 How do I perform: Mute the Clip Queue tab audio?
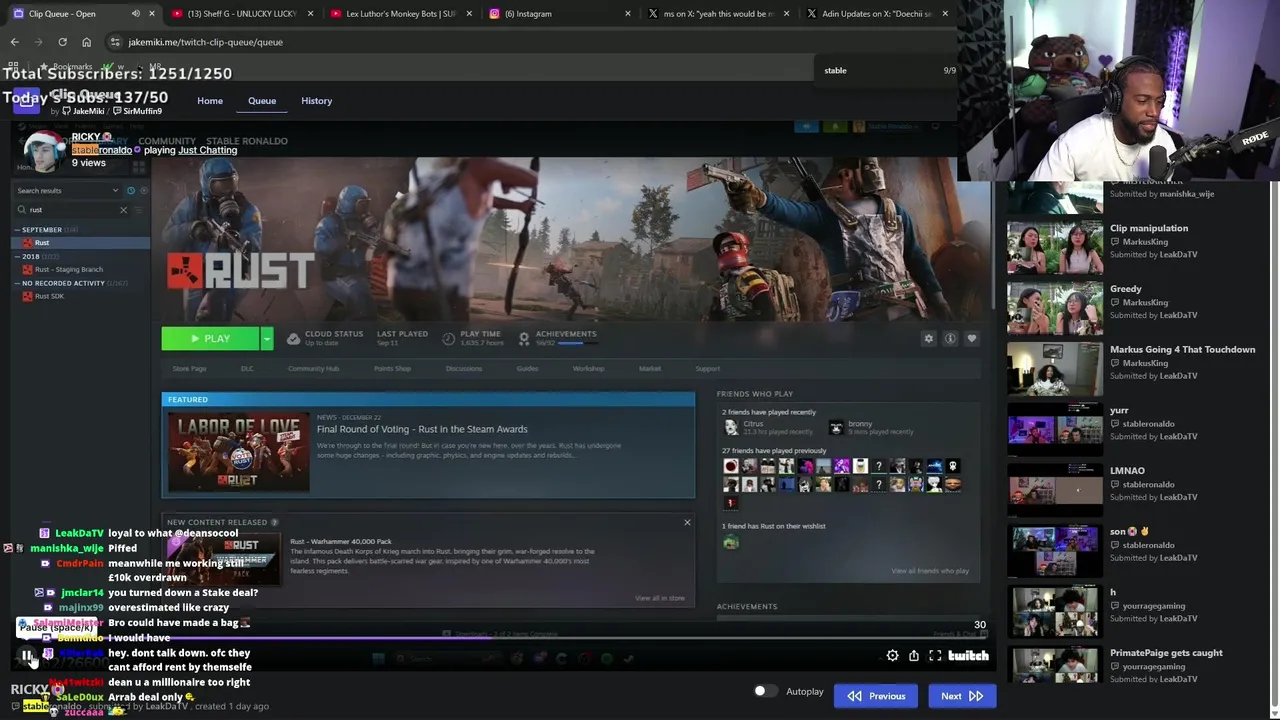135,14
